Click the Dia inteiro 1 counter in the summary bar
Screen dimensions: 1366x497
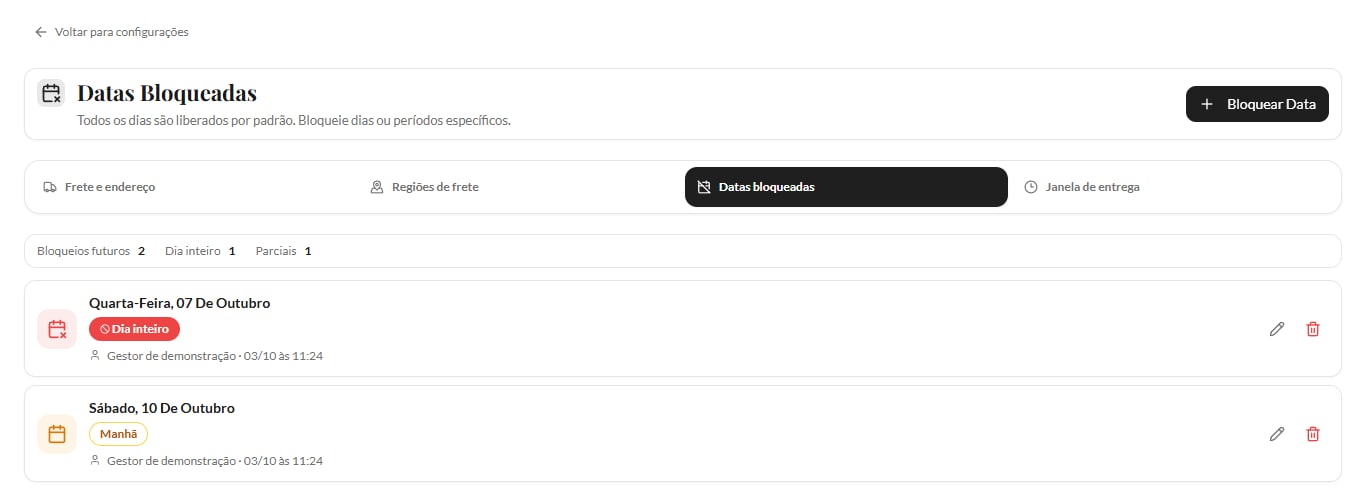pos(200,251)
